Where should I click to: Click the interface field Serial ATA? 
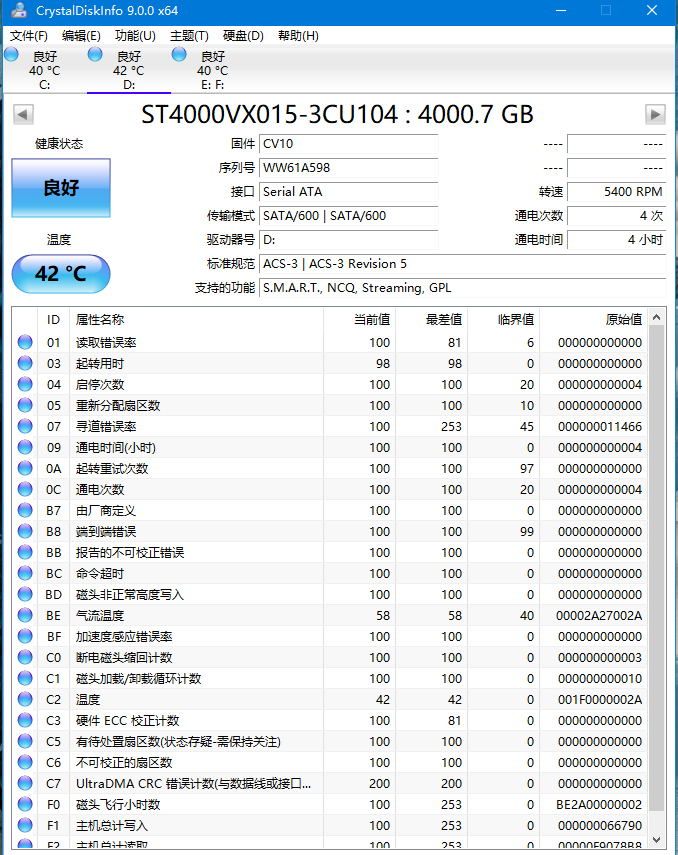pyautogui.click(x=349, y=192)
